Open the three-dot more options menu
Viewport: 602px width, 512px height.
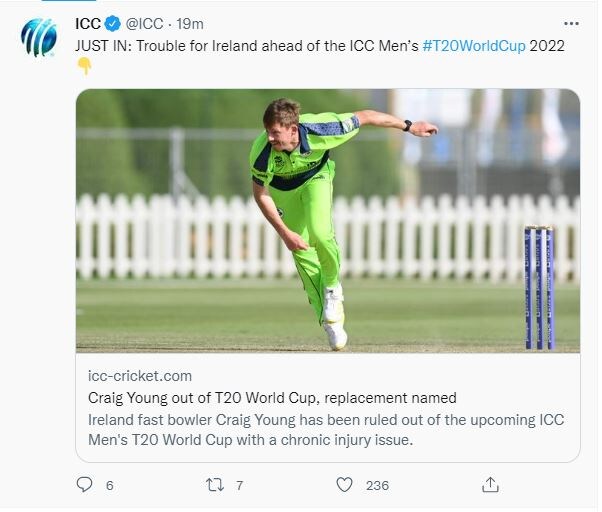click(571, 24)
